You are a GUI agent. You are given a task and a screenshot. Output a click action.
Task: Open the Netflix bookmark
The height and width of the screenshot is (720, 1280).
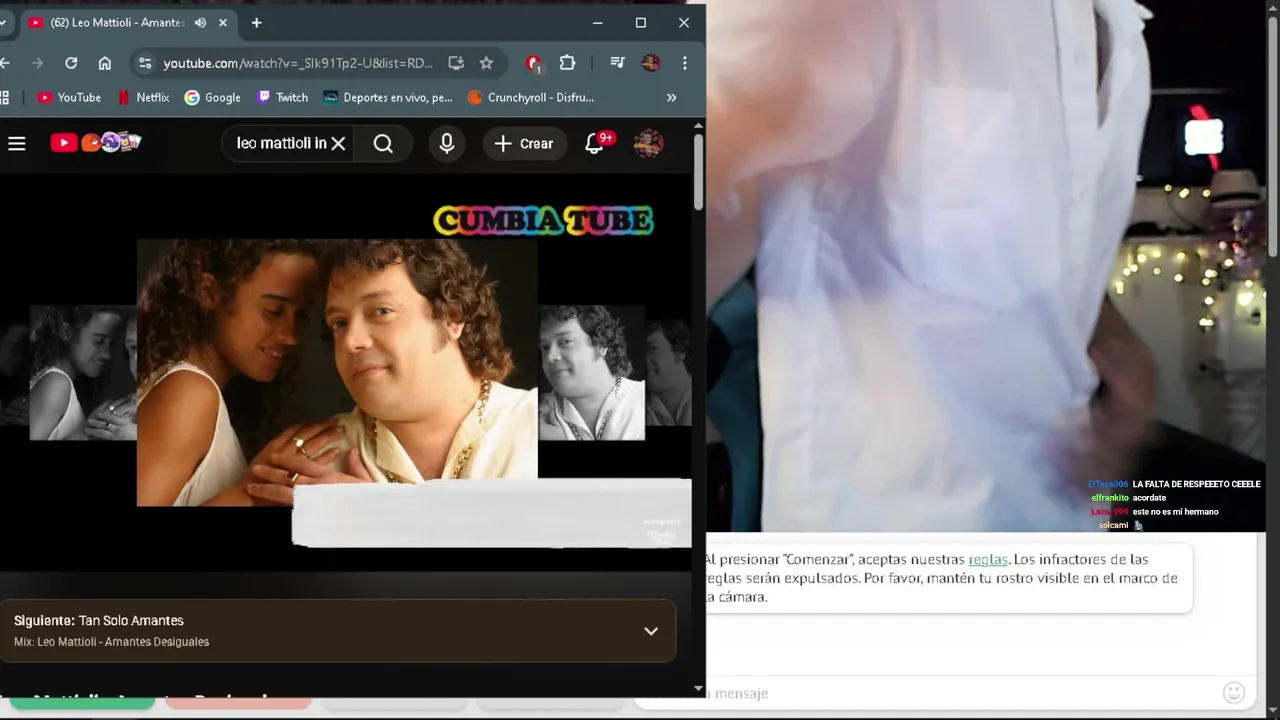pos(144,97)
